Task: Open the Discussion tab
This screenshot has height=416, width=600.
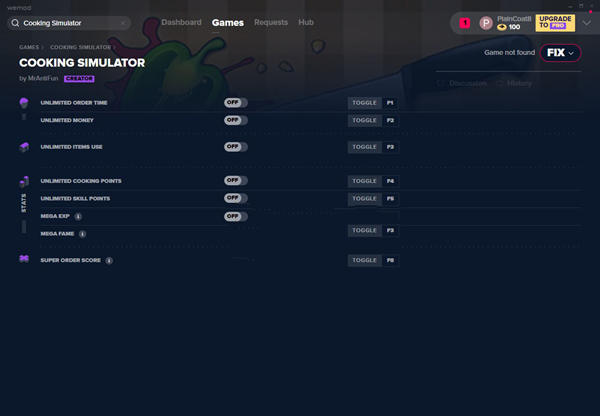Action: pyautogui.click(x=468, y=83)
